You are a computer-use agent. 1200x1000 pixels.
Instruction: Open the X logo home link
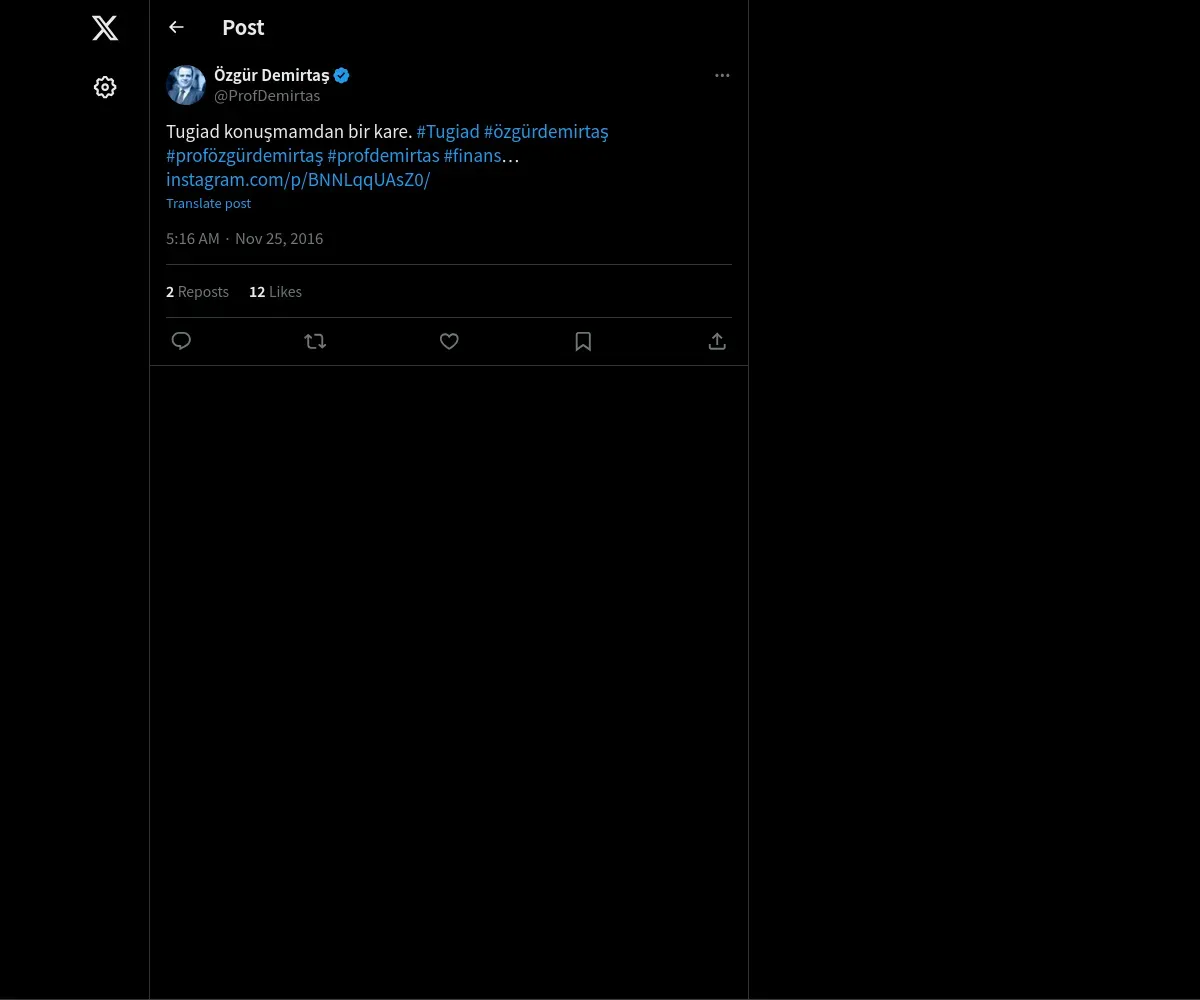click(x=105, y=28)
